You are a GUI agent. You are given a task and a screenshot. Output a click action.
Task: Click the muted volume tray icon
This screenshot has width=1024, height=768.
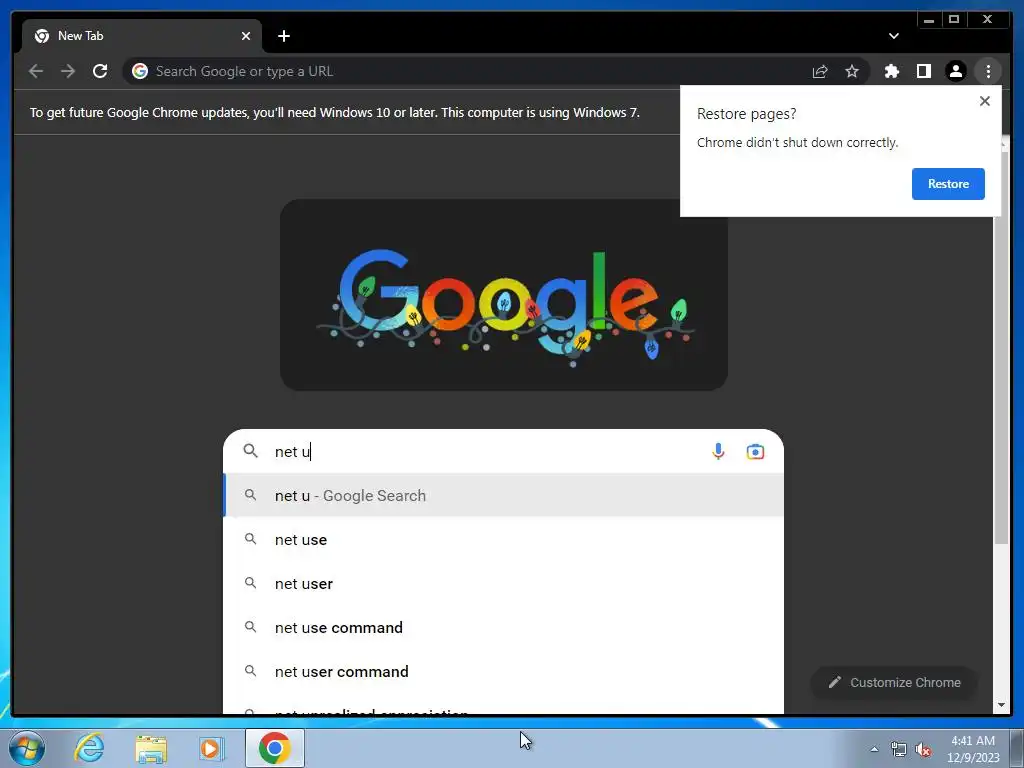pyautogui.click(x=923, y=749)
